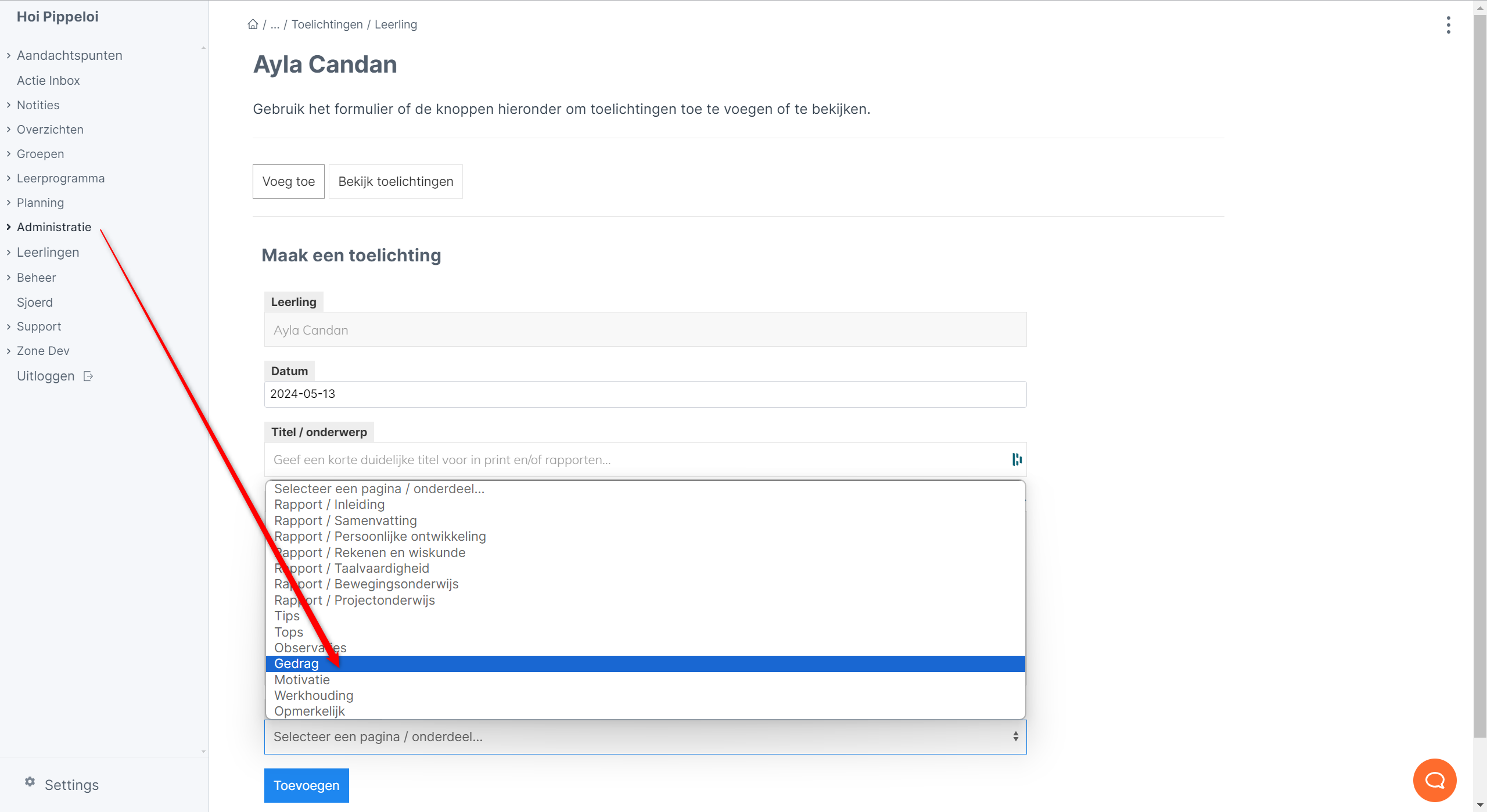Pick the Motivatie option
Image resolution: width=1487 pixels, height=812 pixels.
[x=302, y=680]
